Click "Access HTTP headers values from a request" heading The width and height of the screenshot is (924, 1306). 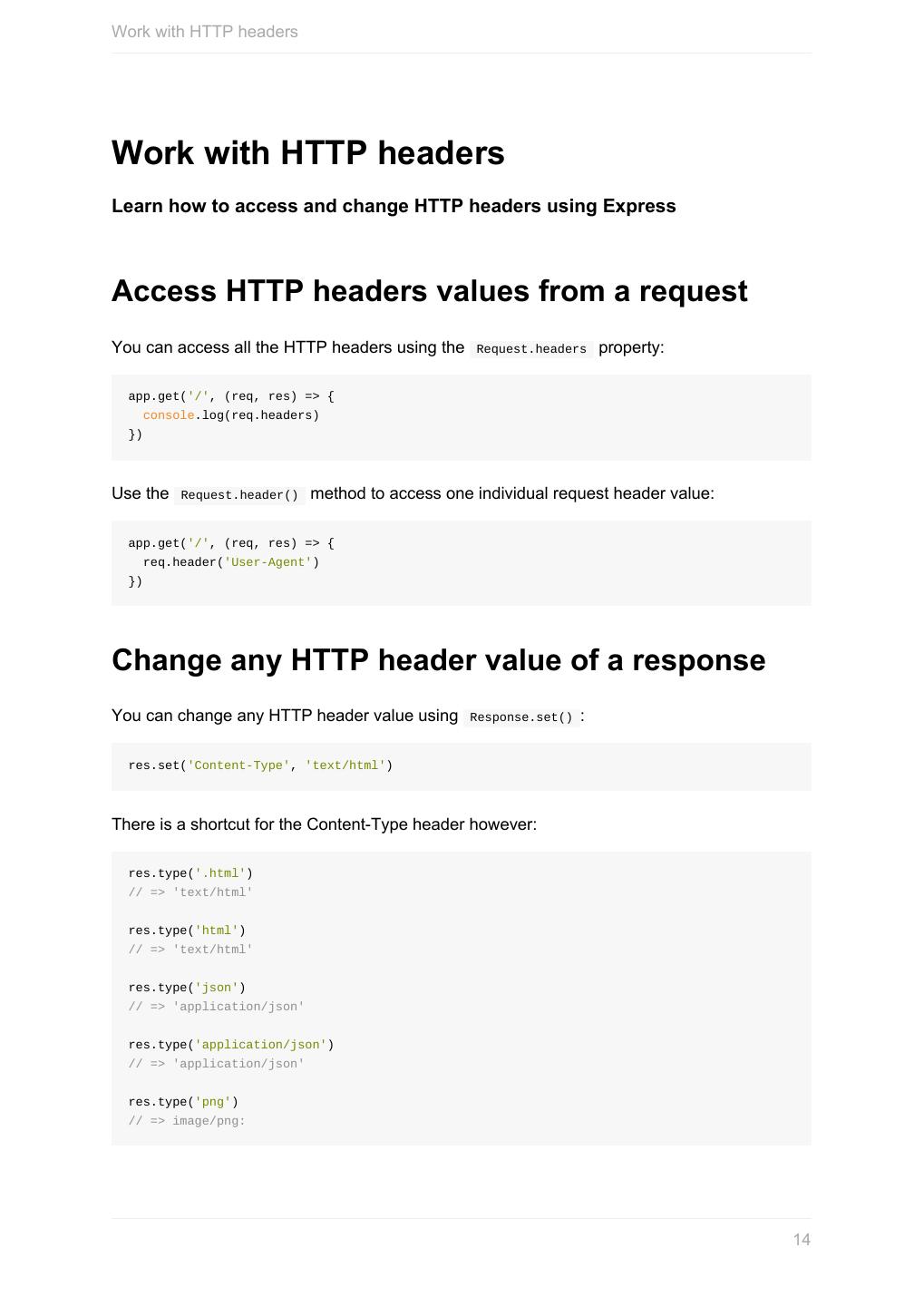click(429, 291)
